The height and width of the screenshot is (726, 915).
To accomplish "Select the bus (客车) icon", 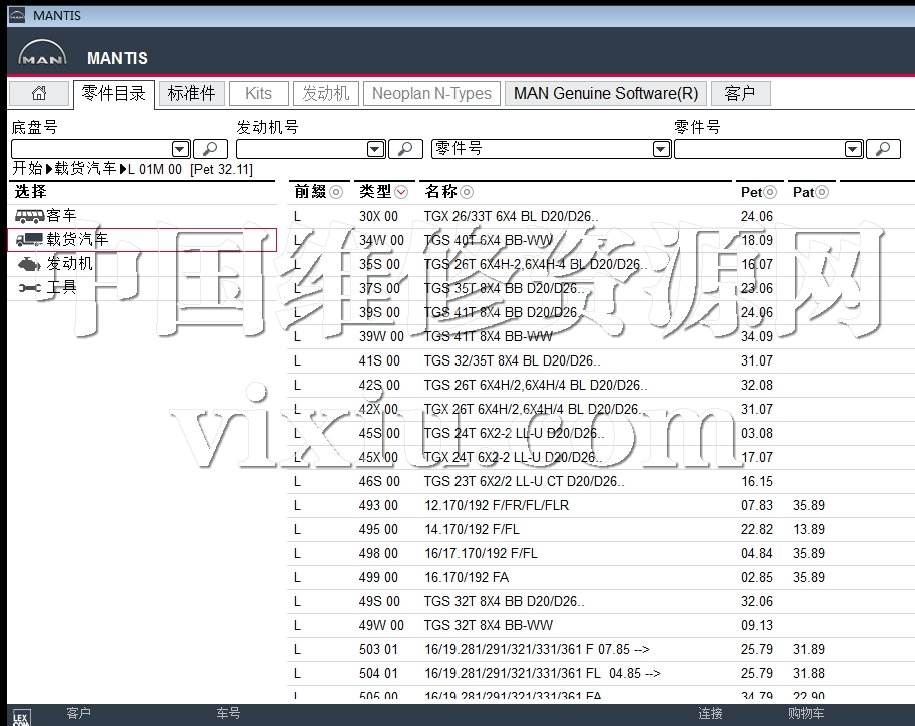I will pyautogui.click(x=28, y=216).
